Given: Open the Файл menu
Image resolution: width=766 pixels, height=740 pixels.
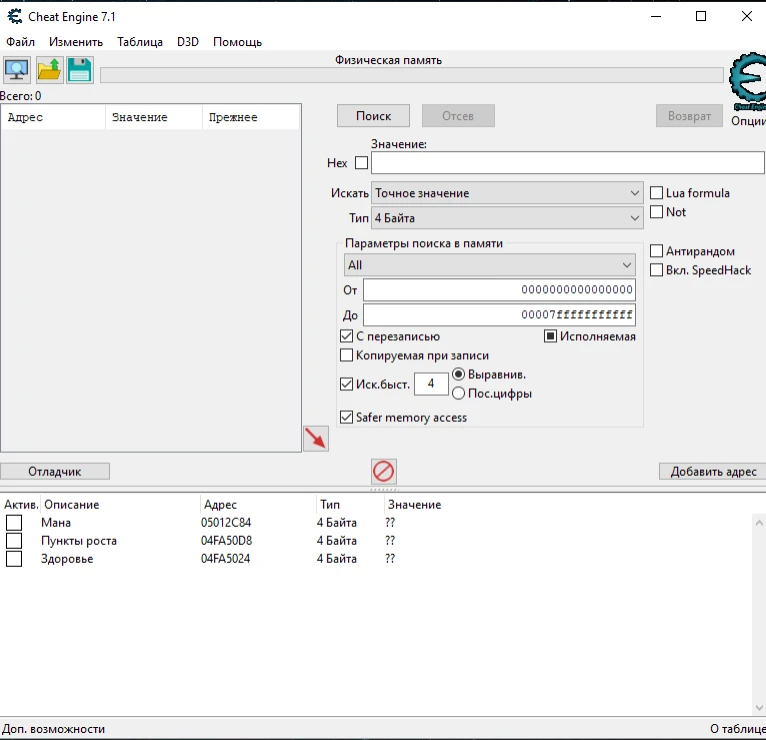Looking at the screenshot, I should point(21,42).
